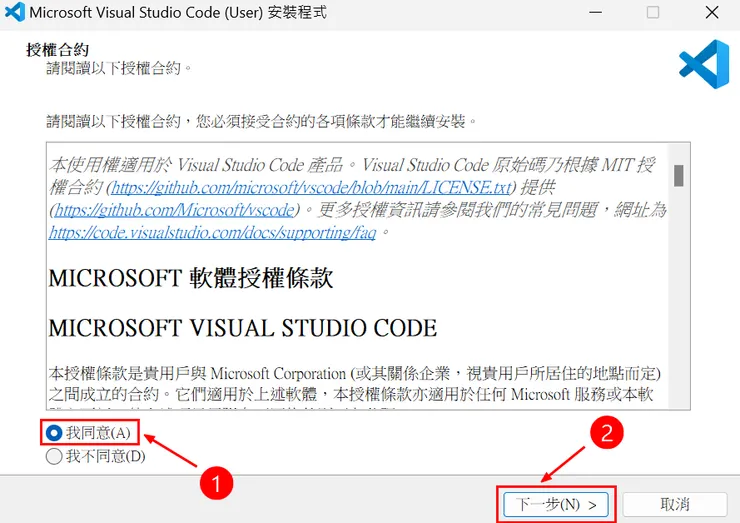
Task: Click the MICROSOFT 軟體授權條款 heading
Action: pyautogui.click(x=191, y=278)
